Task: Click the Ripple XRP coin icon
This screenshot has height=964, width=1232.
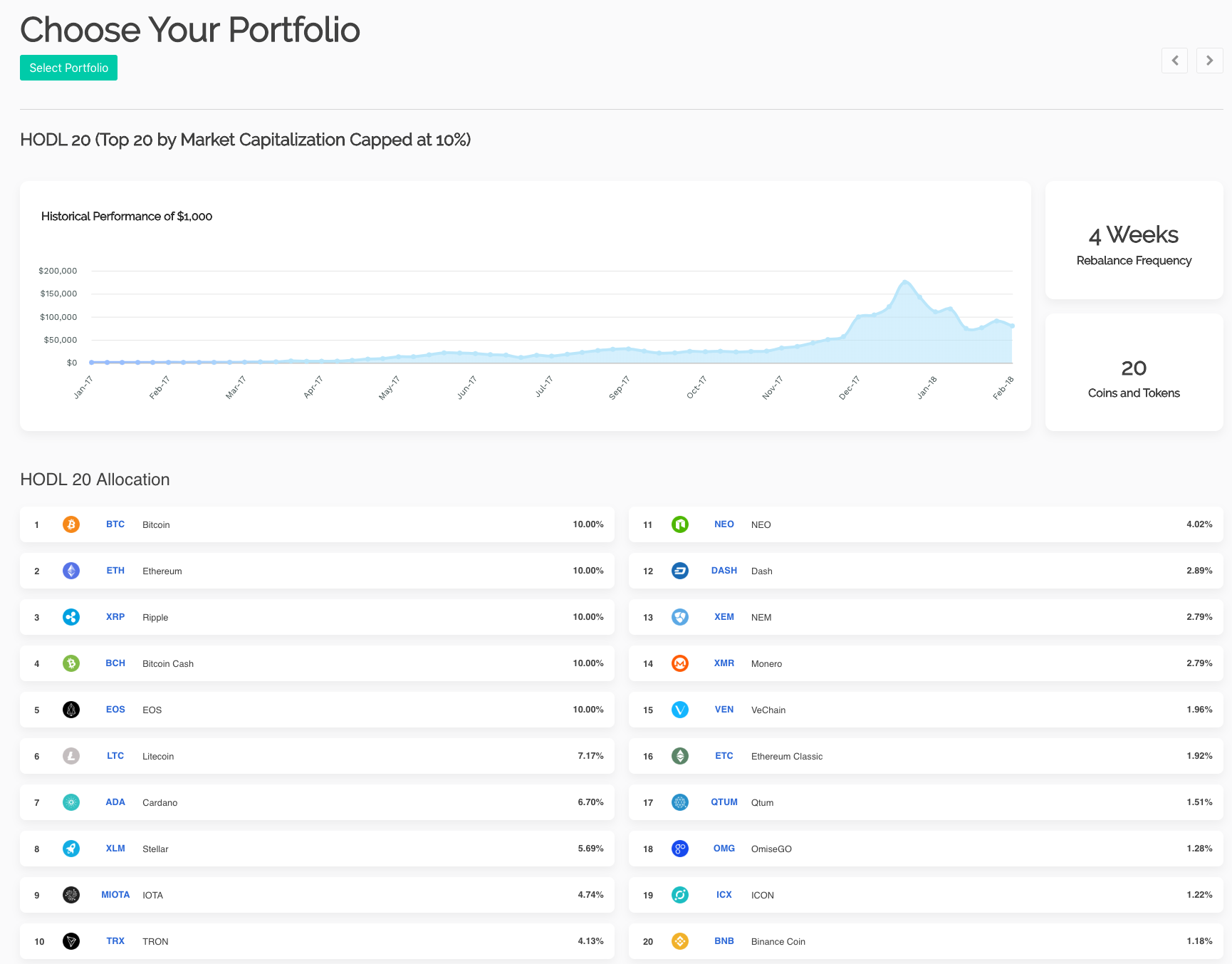Action: point(71,617)
